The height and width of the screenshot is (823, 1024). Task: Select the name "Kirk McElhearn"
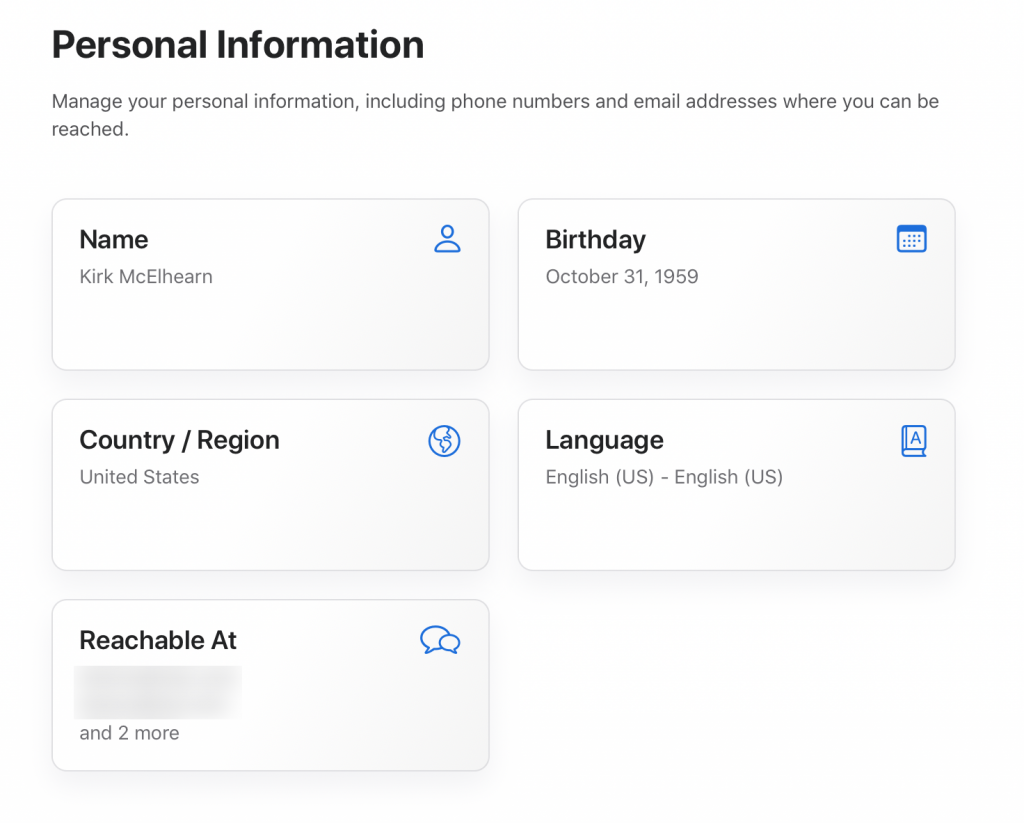pyautogui.click(x=146, y=277)
